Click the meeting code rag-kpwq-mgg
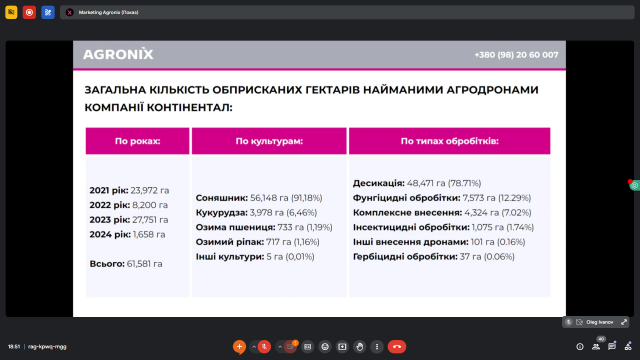Viewport: 640px width, 360px height. [47, 347]
